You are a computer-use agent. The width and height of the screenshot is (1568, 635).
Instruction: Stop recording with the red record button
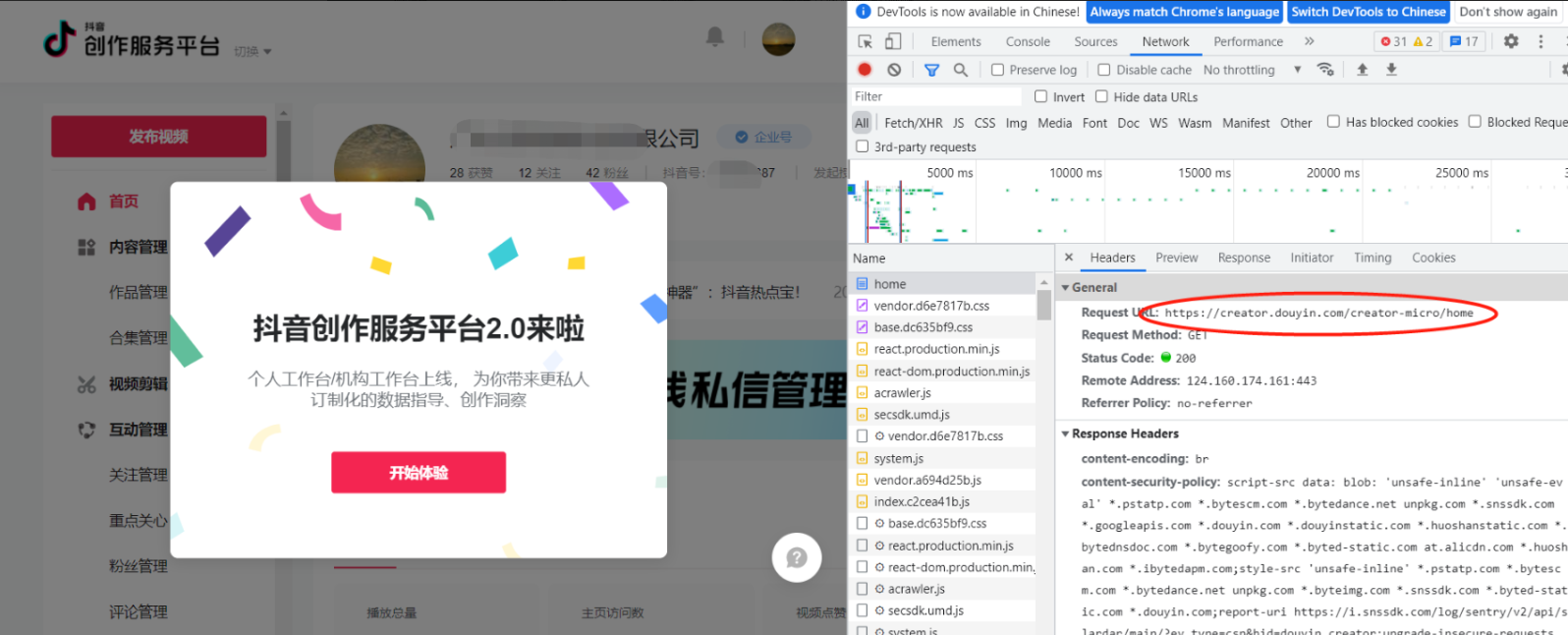pos(865,70)
